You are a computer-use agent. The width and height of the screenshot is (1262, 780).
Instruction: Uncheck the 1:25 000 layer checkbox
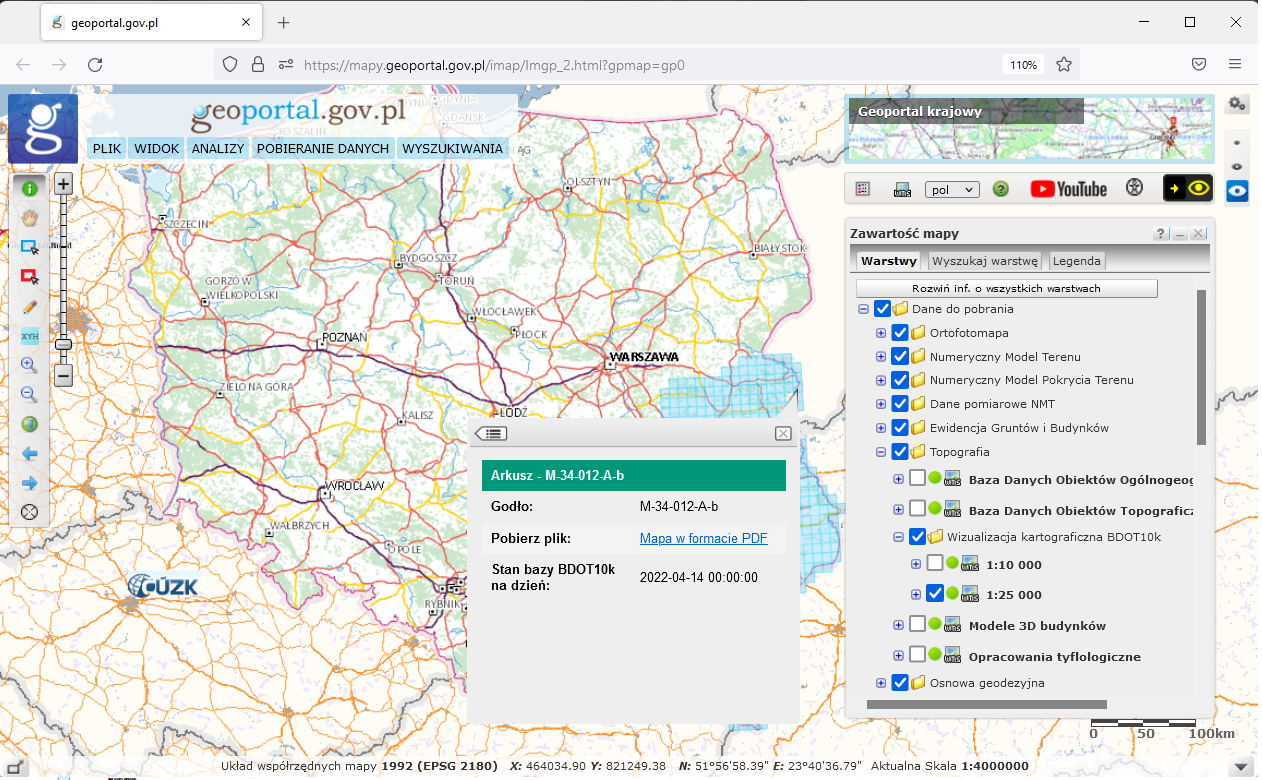(x=935, y=593)
